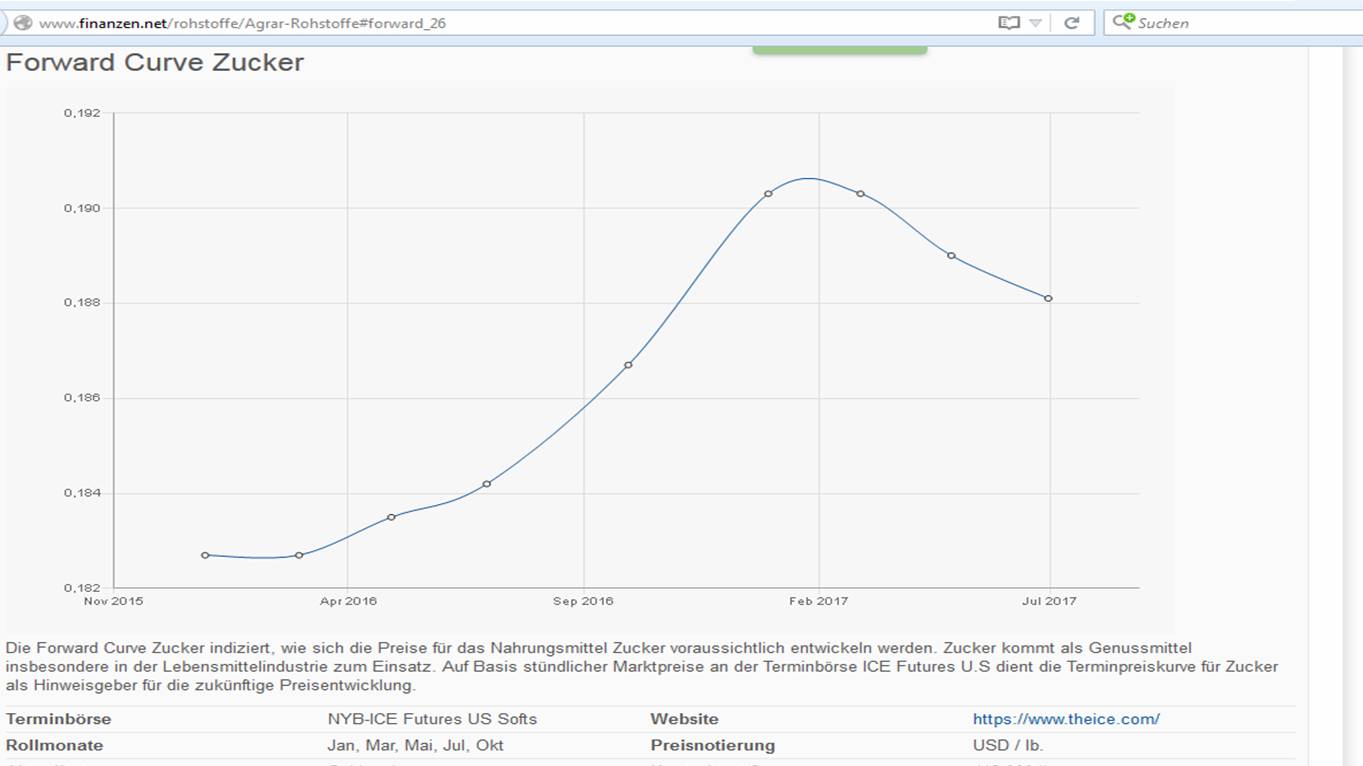Click the globe site identity icon

pyautogui.click(x=22, y=22)
